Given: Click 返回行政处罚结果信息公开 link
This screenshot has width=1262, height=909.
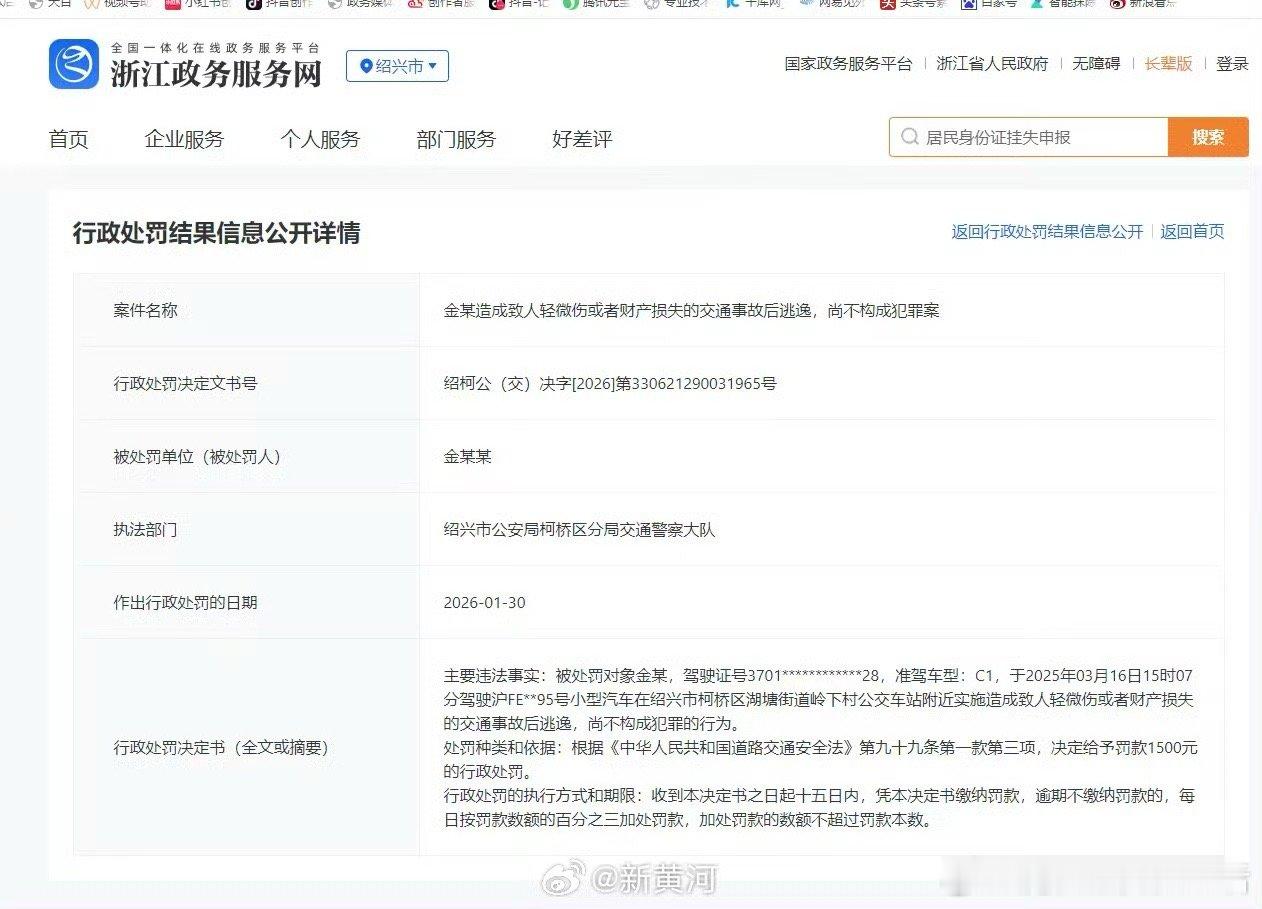Looking at the screenshot, I should pos(1047,231).
